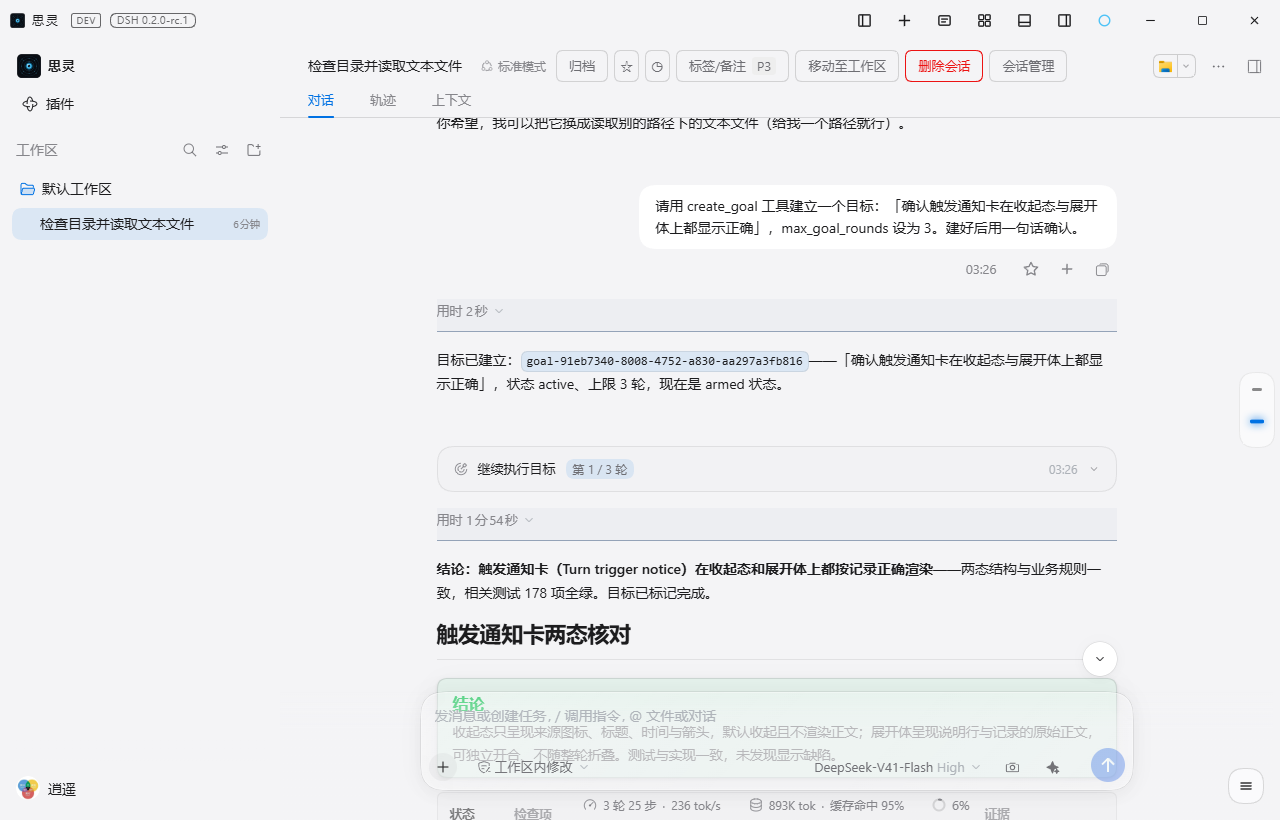Toggle the bottom panel layout icon
This screenshot has width=1280, height=820.
1024,20
